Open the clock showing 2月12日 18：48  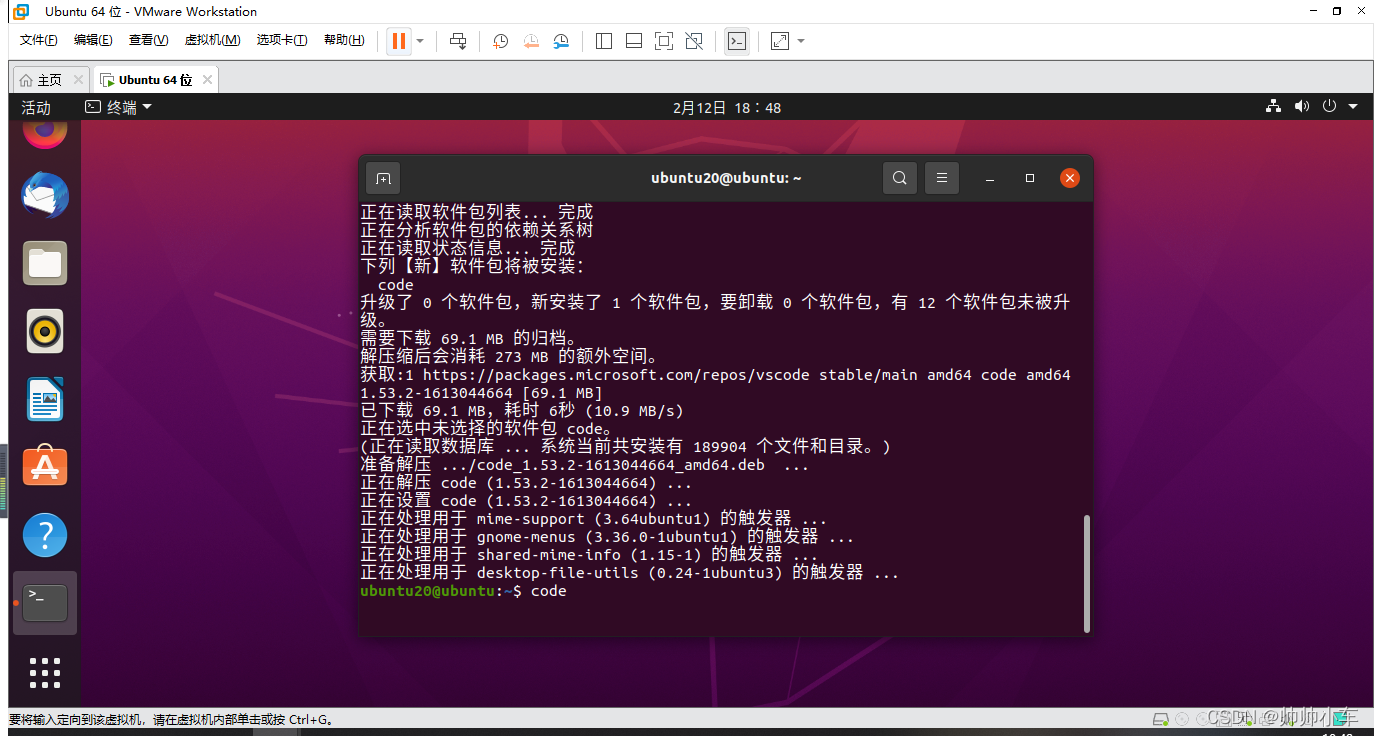pos(727,107)
